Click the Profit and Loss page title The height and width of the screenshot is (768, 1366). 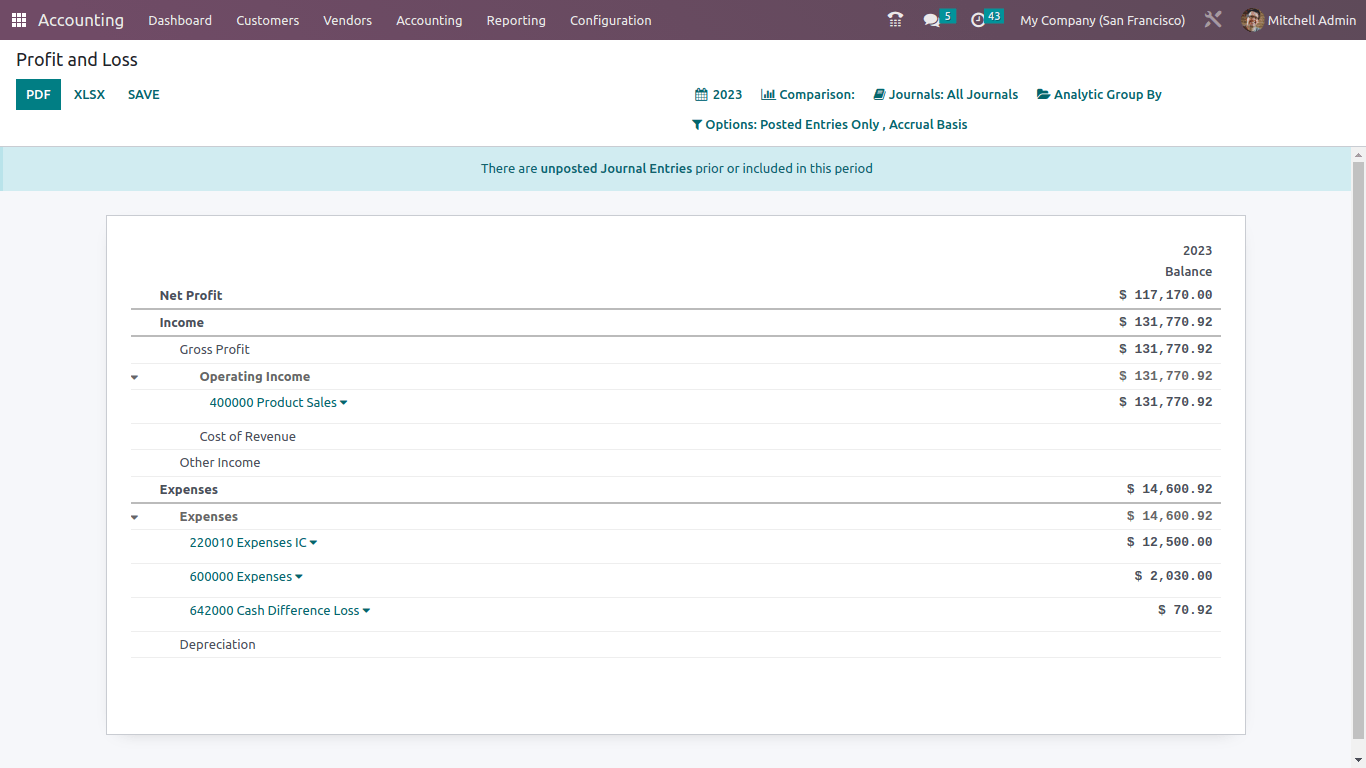pos(77,60)
